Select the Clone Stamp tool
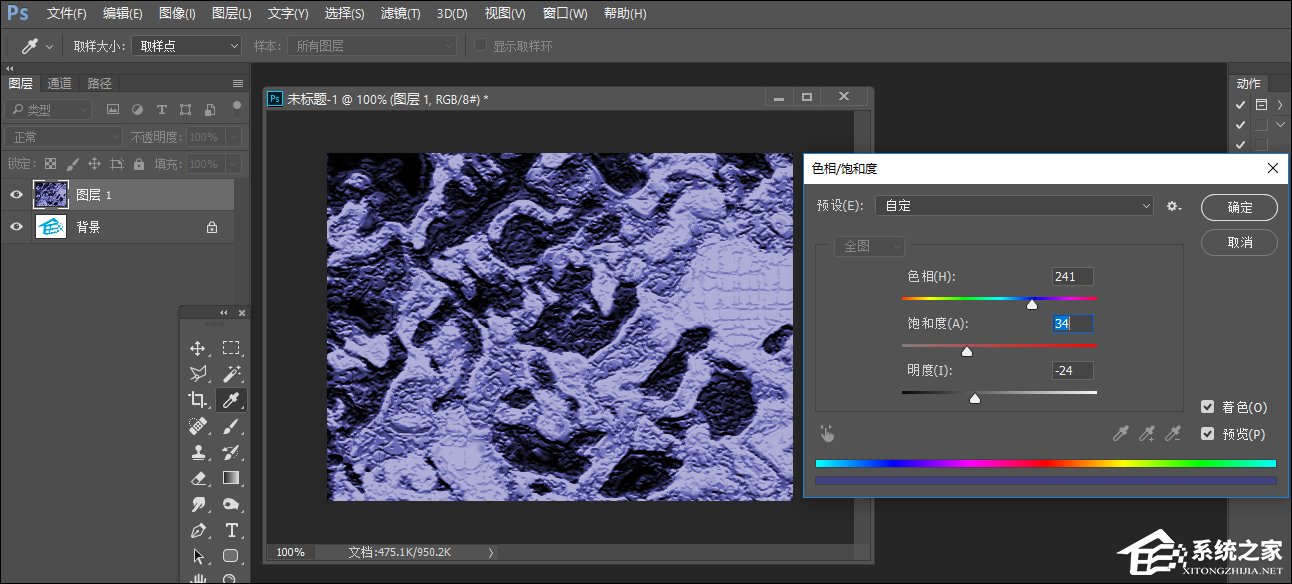Screen dimensions: 1292x584 [199, 452]
